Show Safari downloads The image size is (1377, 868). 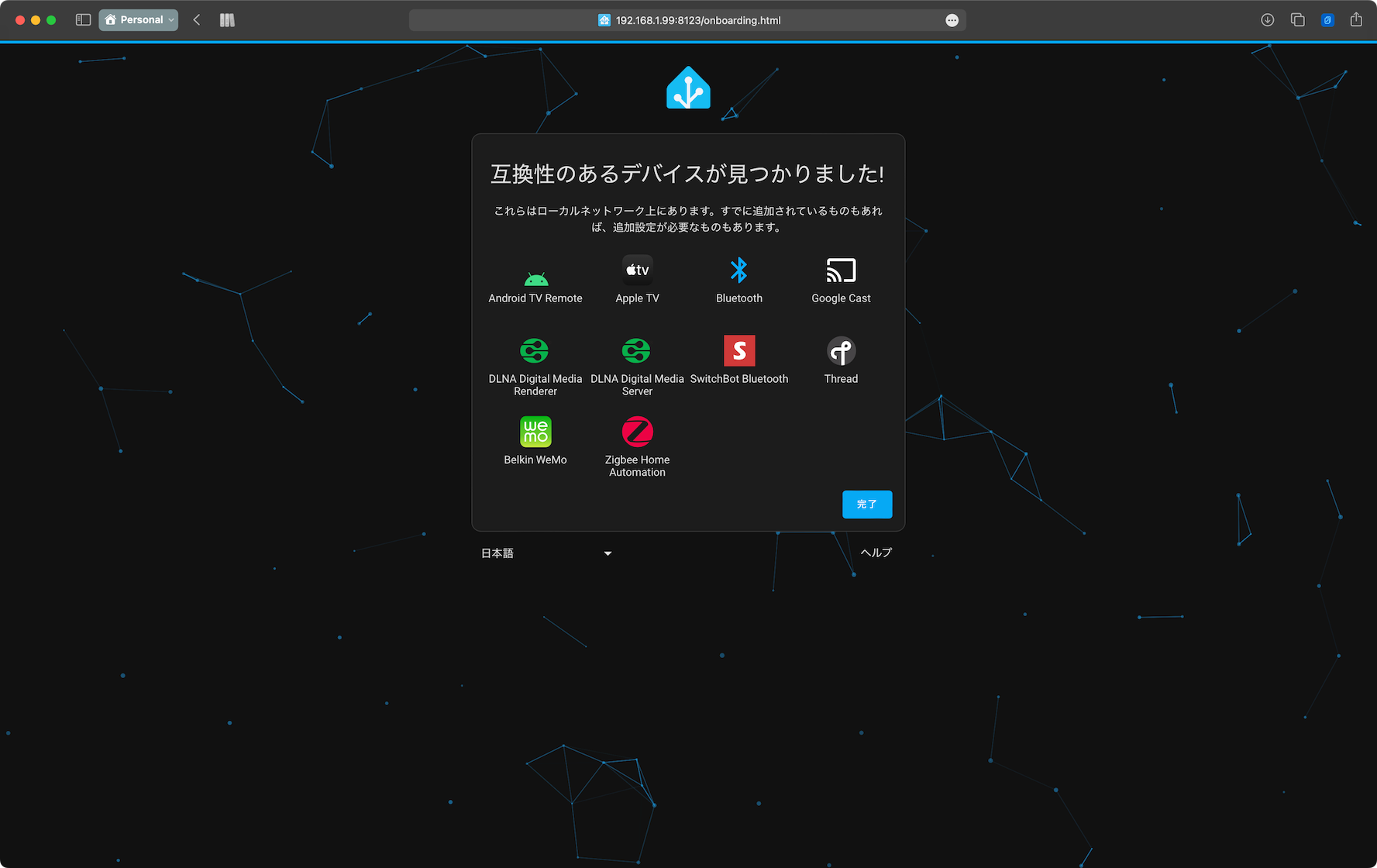tap(1268, 20)
